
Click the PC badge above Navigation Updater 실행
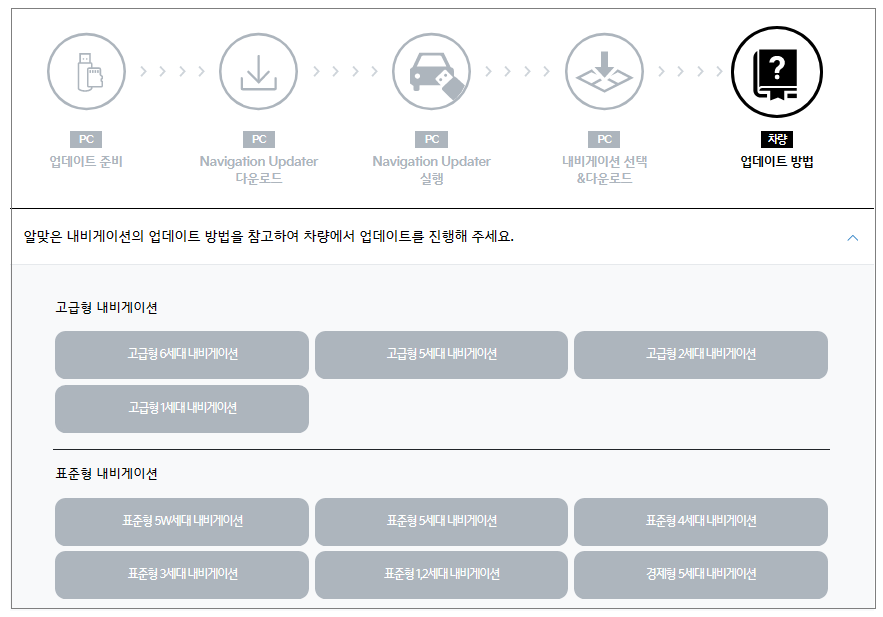click(x=431, y=139)
